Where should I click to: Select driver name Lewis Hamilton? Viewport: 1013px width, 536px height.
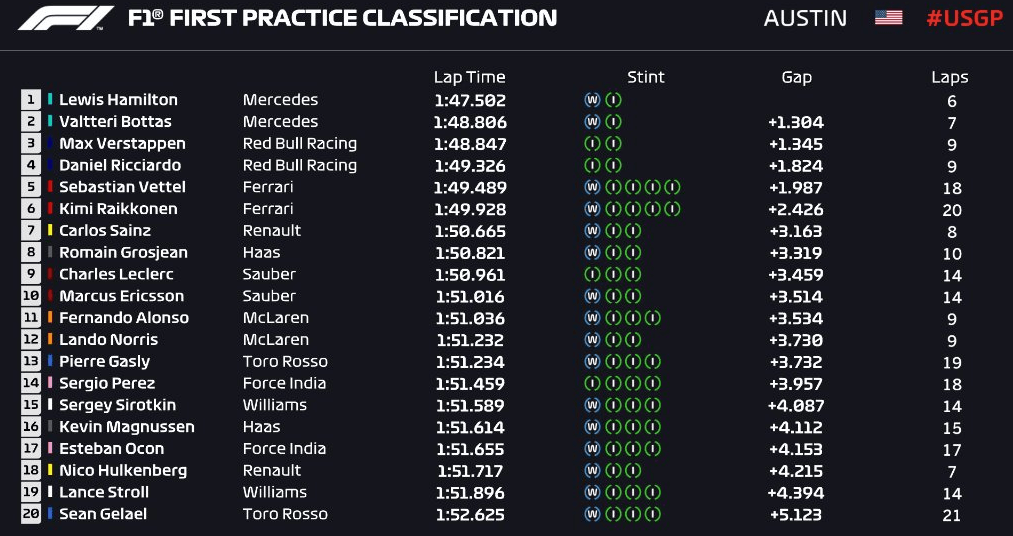(x=118, y=100)
